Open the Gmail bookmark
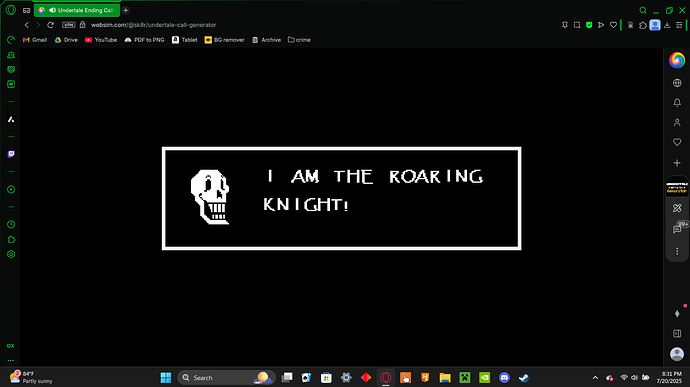Image resolution: width=690 pixels, height=387 pixels. [35, 40]
